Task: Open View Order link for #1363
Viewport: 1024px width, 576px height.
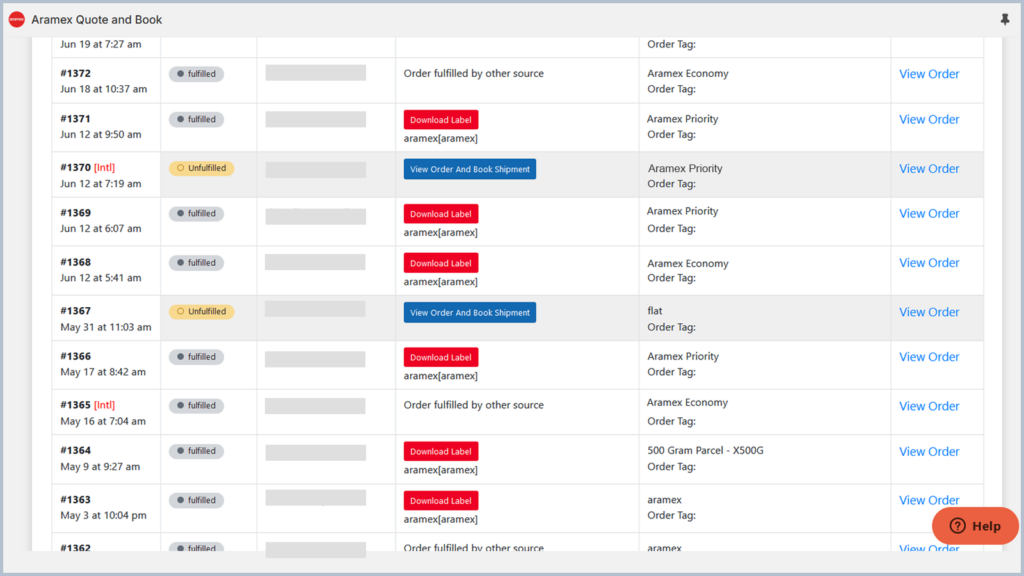Action: click(929, 500)
